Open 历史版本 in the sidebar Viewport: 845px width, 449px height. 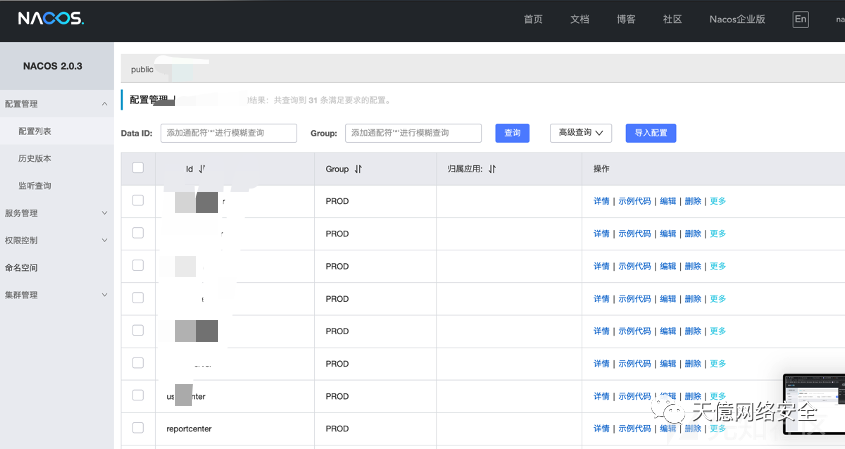tap(34, 158)
